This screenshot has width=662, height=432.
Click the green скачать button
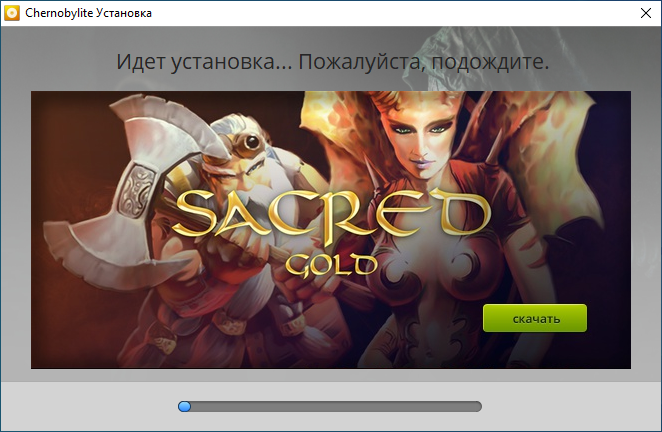[x=534, y=318]
